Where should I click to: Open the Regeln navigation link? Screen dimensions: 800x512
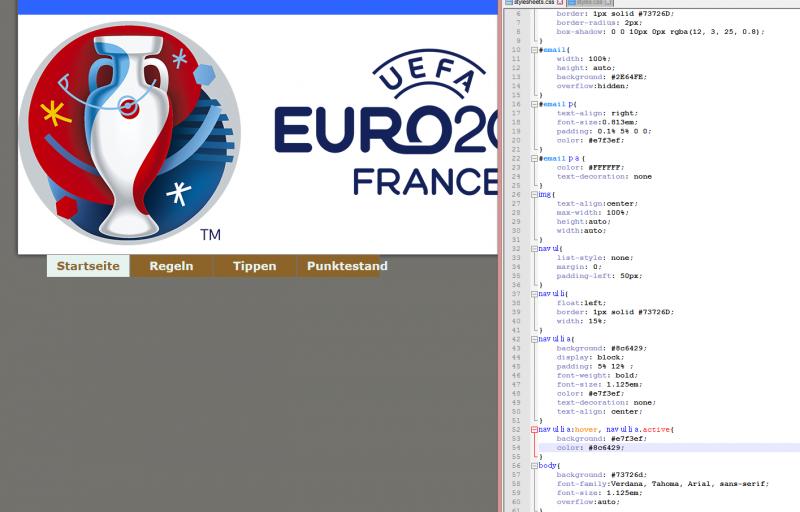(171, 266)
